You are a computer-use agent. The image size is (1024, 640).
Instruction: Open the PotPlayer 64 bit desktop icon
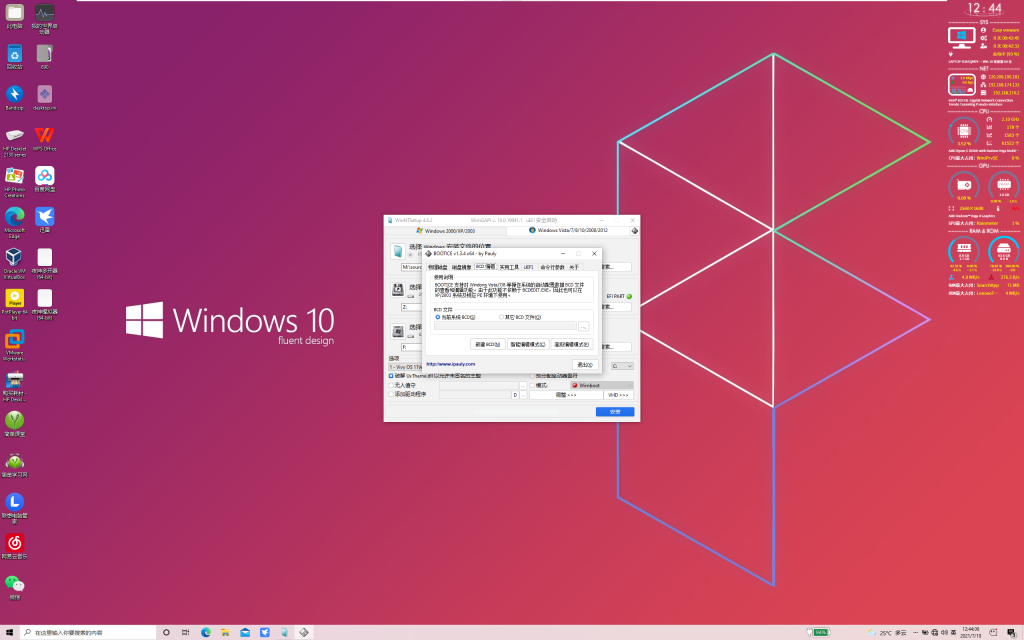[14, 304]
